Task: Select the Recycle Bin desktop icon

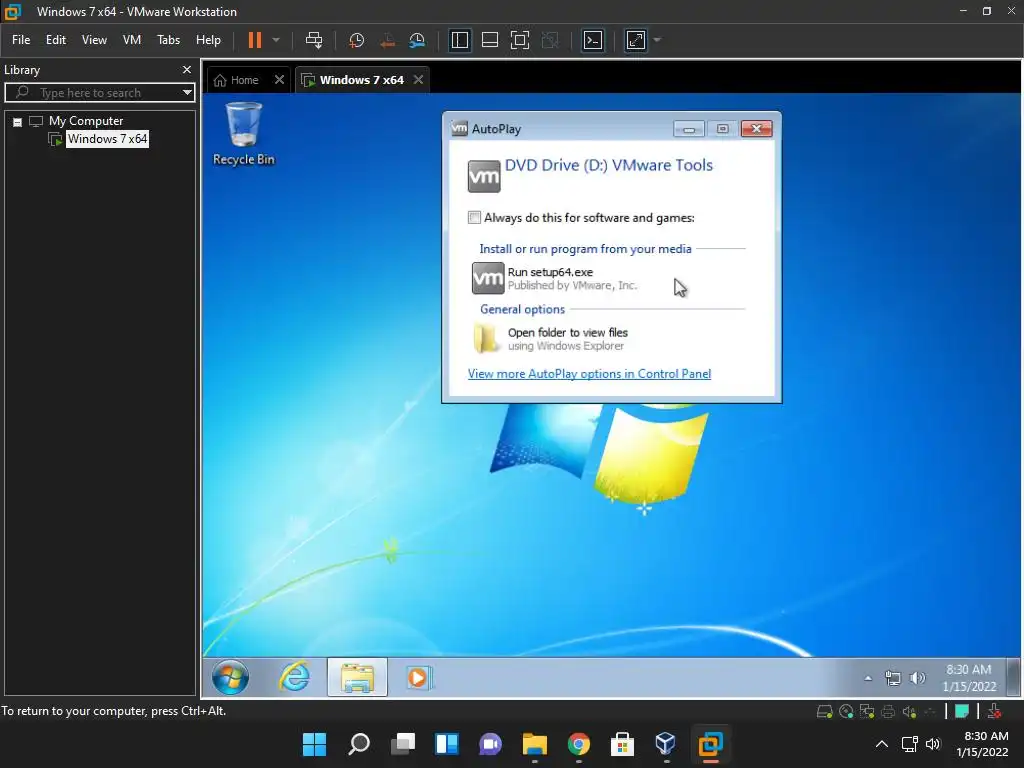Action: pyautogui.click(x=244, y=134)
